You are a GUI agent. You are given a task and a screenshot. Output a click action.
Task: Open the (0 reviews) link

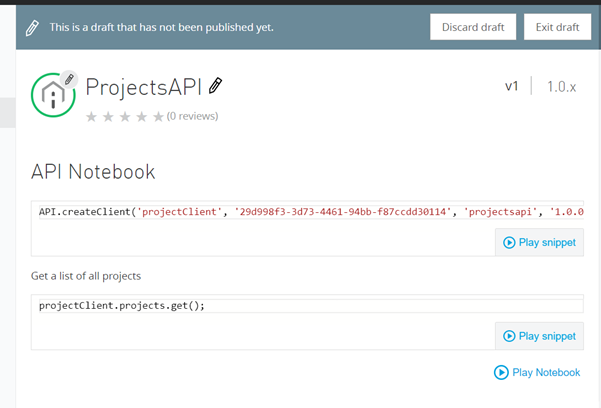tap(192, 117)
